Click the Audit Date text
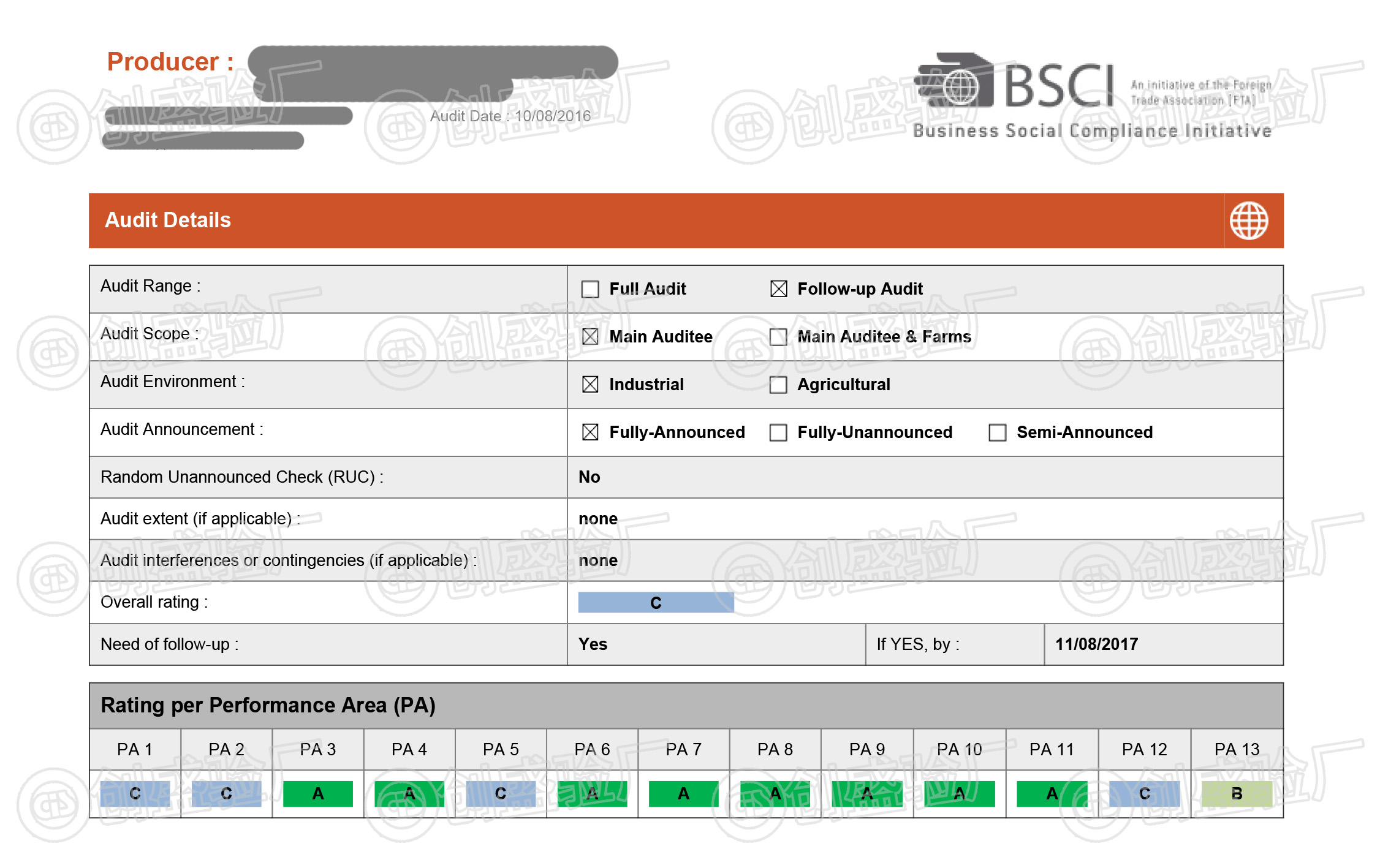The width and height of the screenshot is (1380, 868). (510, 116)
